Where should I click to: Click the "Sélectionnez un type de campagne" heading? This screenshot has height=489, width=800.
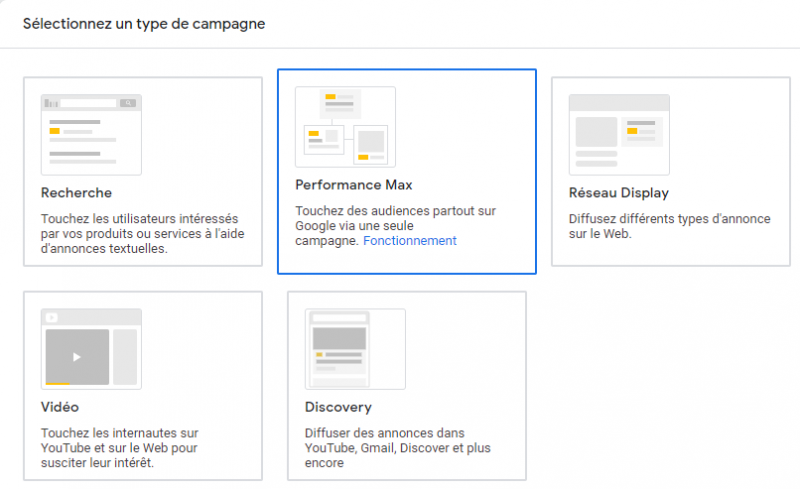[144, 23]
